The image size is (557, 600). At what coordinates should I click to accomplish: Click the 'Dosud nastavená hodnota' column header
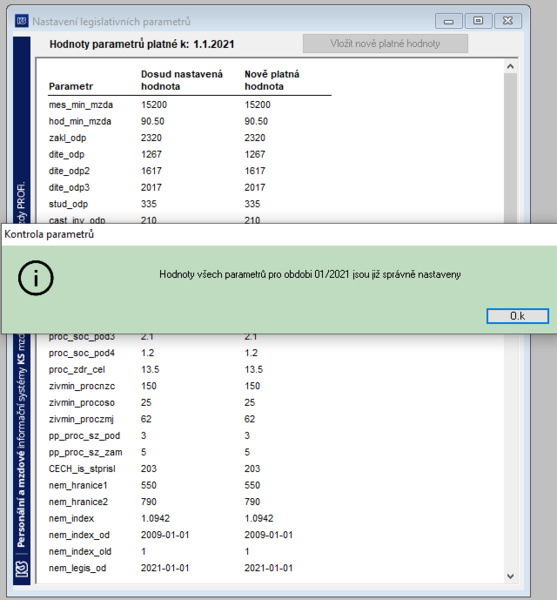coord(182,80)
